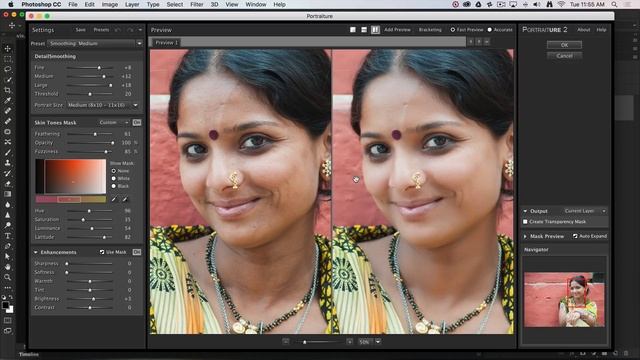This screenshot has width=640, height=360.
Task: Select the Zoom magnifier tool
Action: point(8,277)
